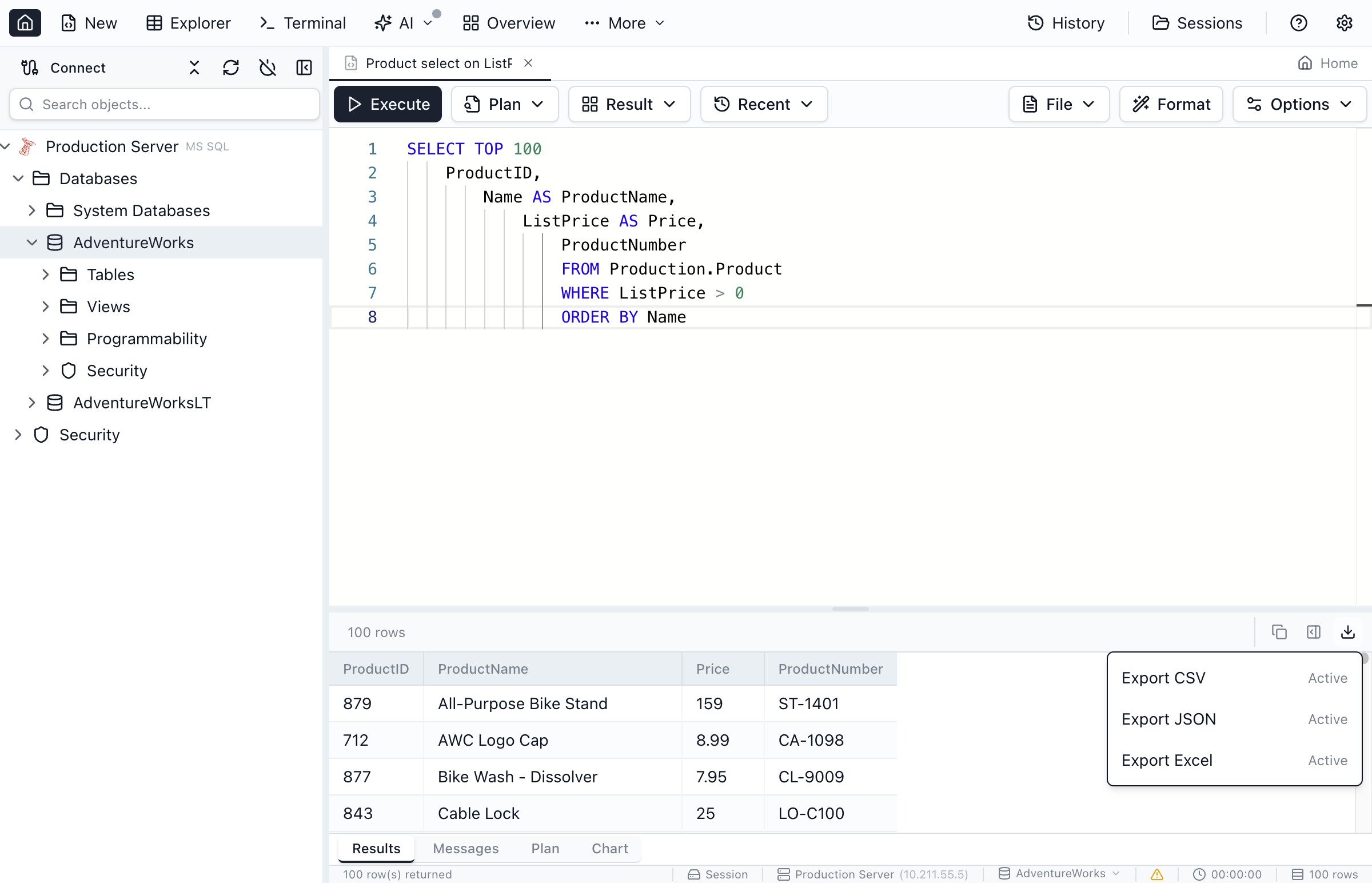The image size is (1372, 883).
Task: Click the Search objects input field
Action: 164,104
